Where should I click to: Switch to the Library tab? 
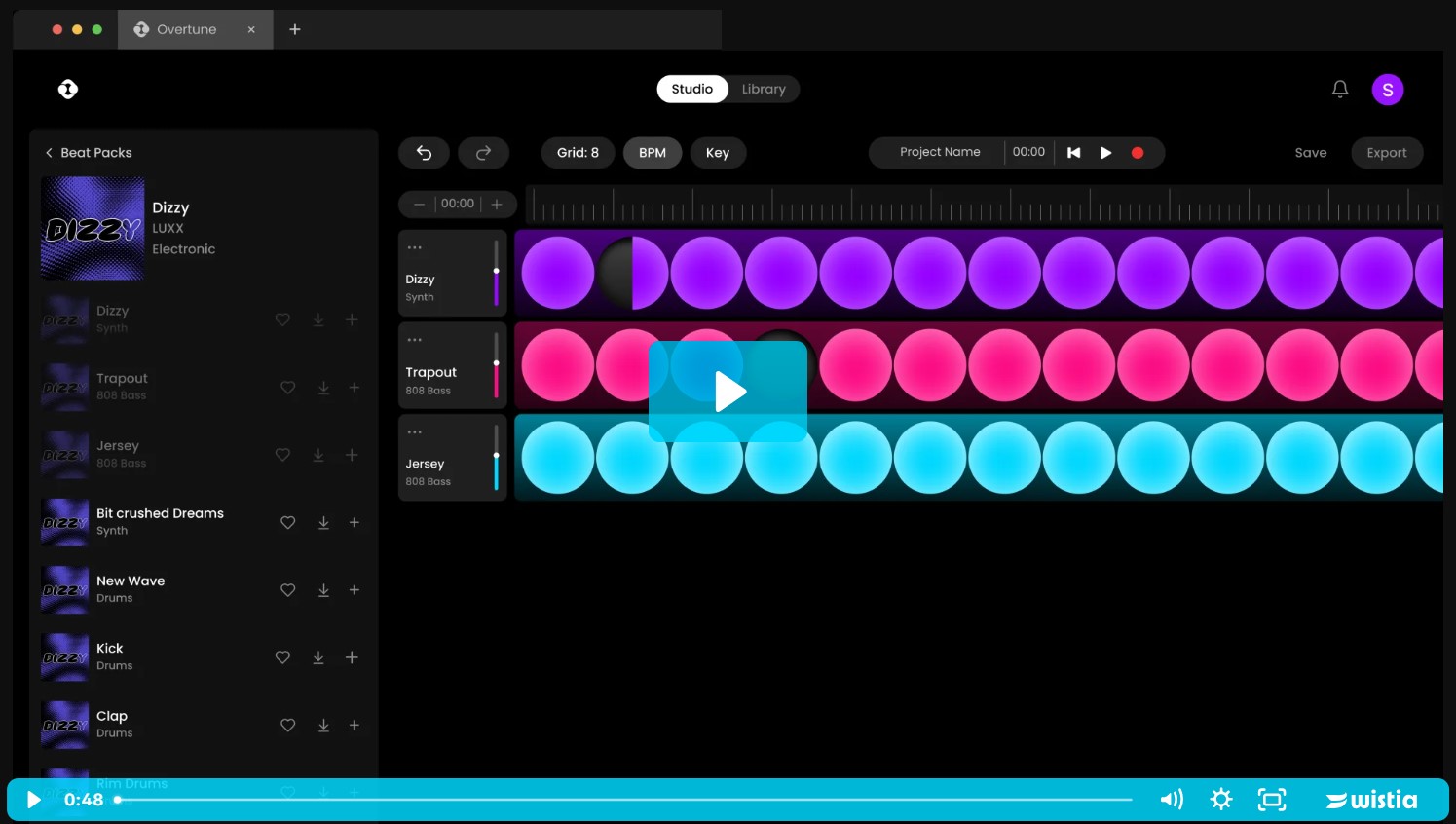point(764,89)
